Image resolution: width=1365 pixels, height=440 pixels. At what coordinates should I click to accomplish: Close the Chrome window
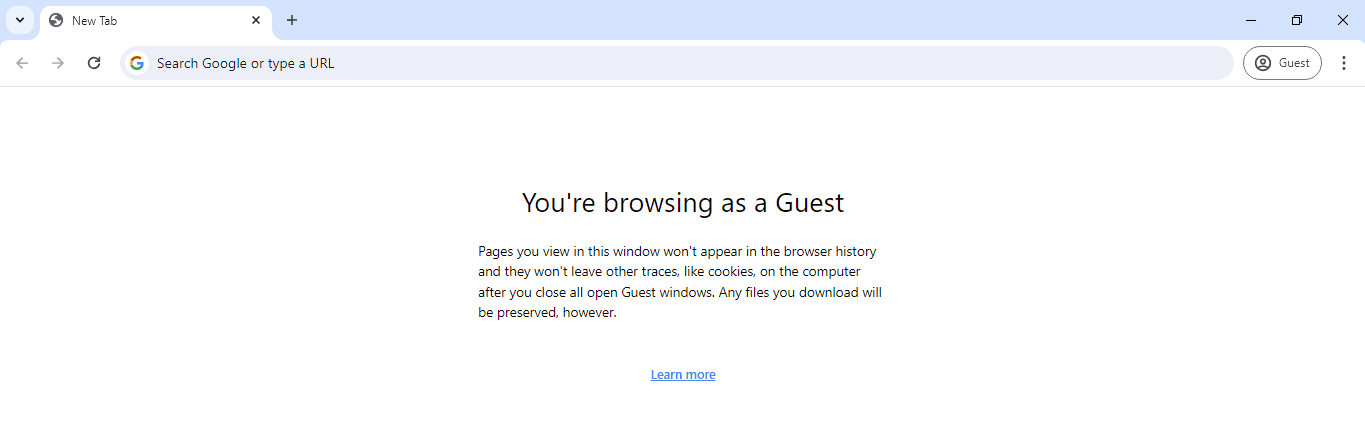[x=1343, y=20]
